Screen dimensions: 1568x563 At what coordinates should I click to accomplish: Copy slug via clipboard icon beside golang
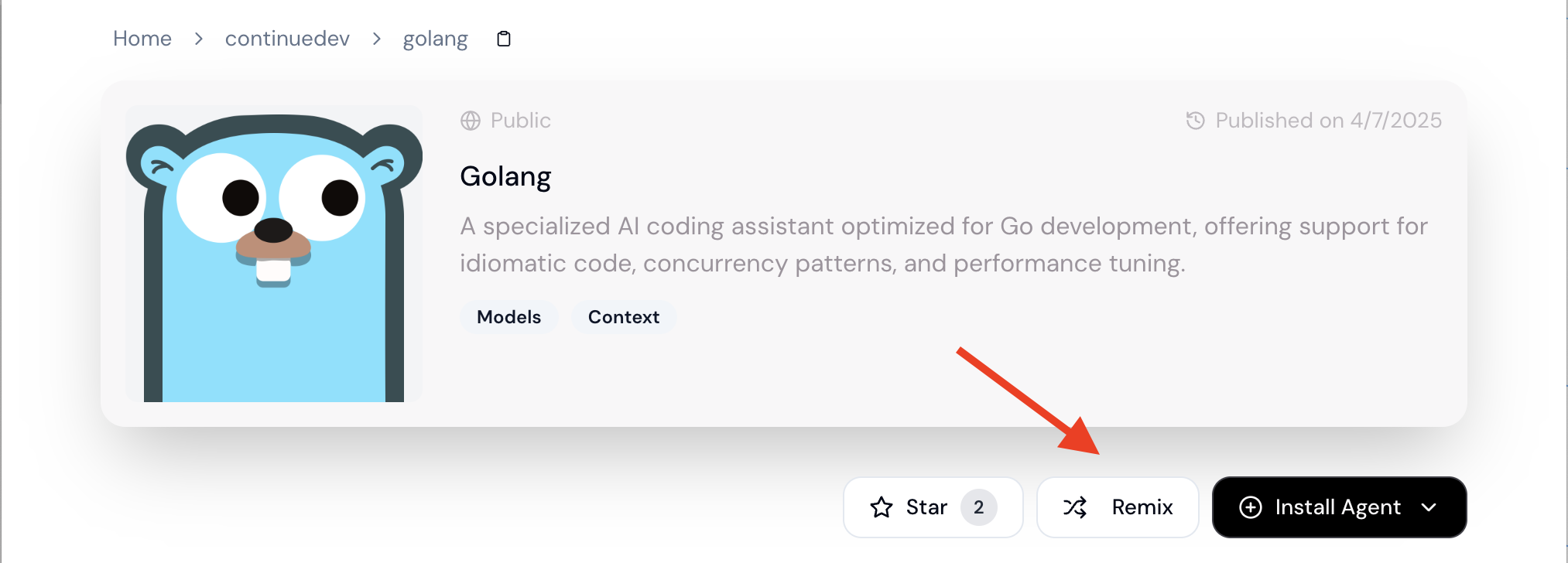(x=504, y=39)
